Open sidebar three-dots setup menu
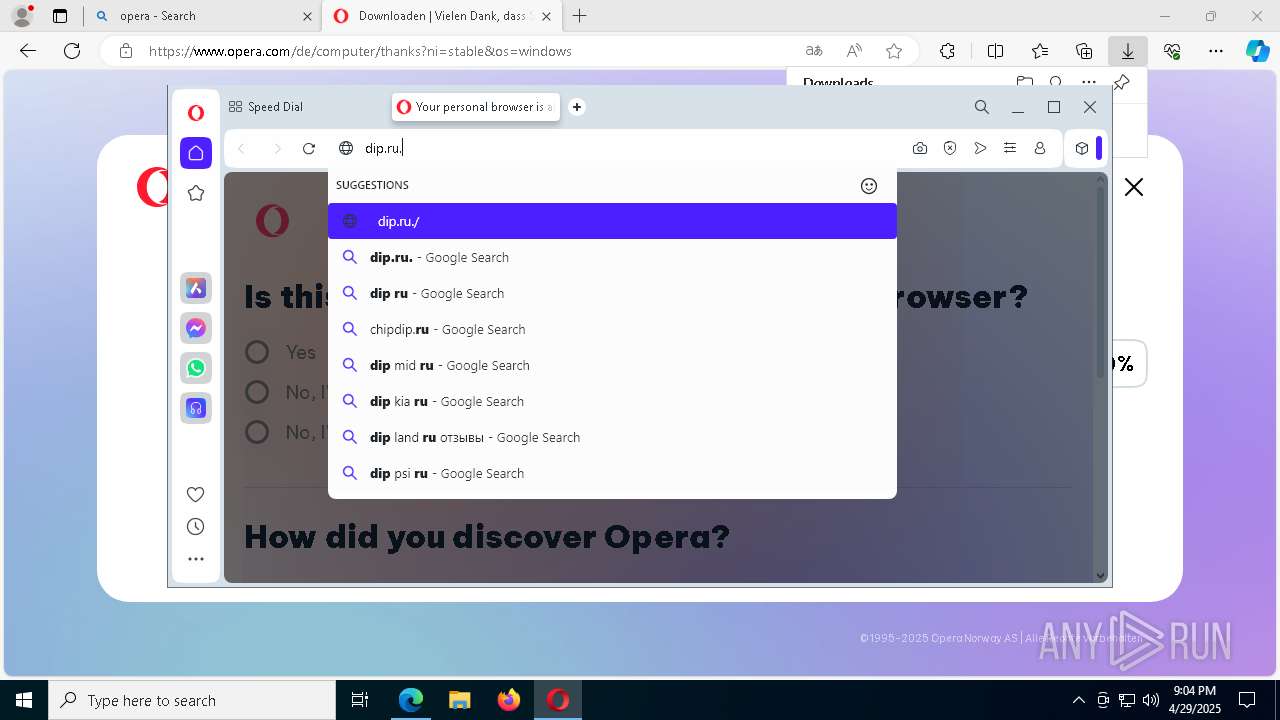Screen dimensions: 1280x720 196,559
